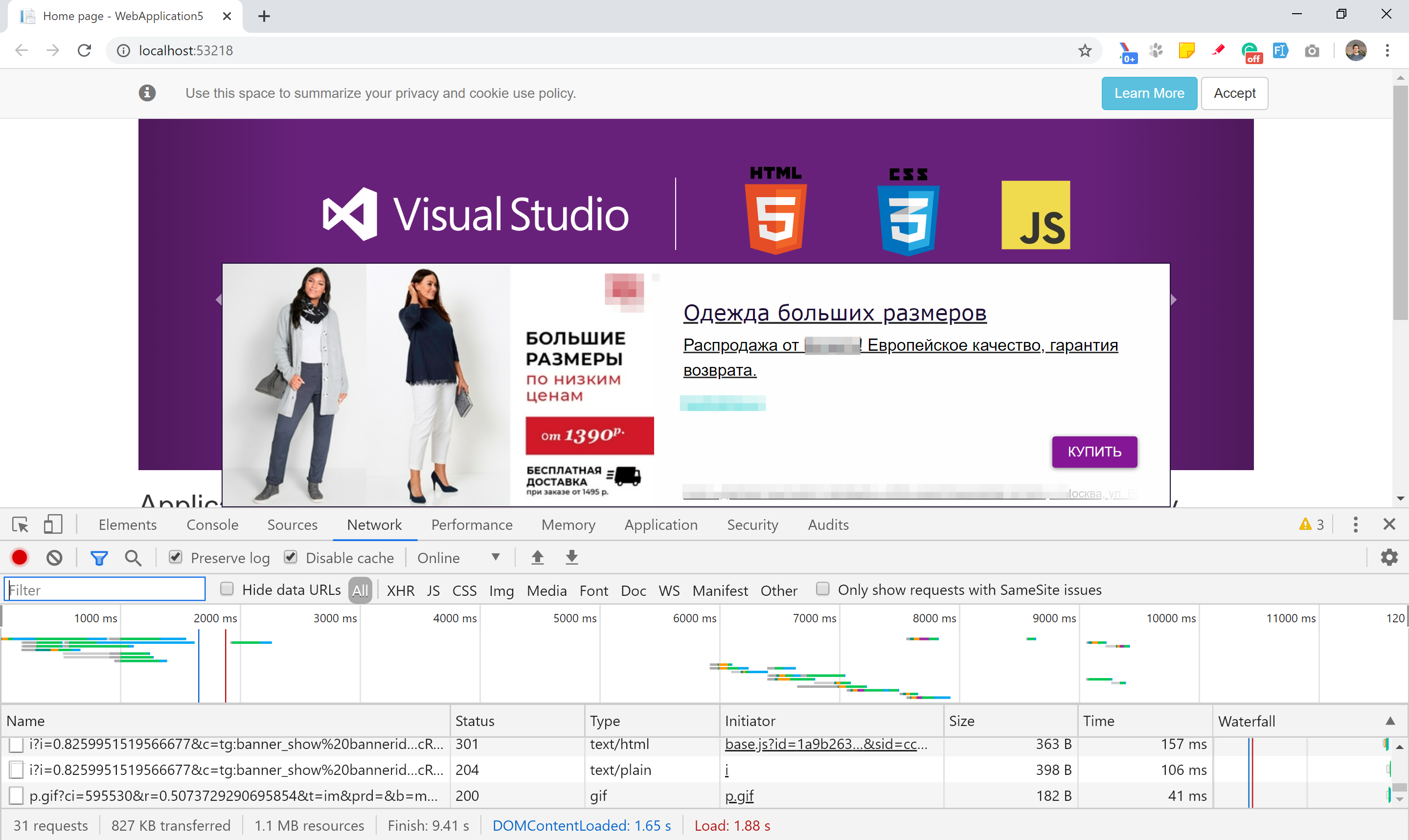Click the record network log button
This screenshot has height=840, width=1409.
pos(20,558)
